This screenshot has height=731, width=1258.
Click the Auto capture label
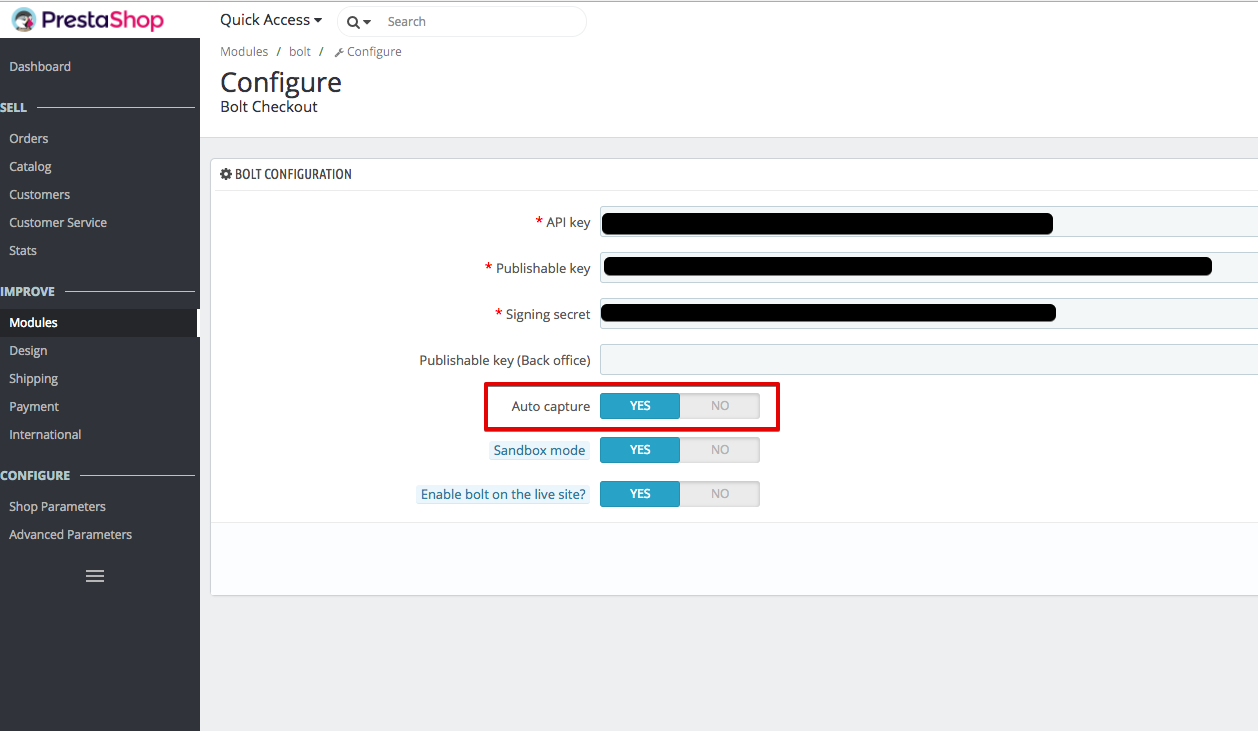551,407
